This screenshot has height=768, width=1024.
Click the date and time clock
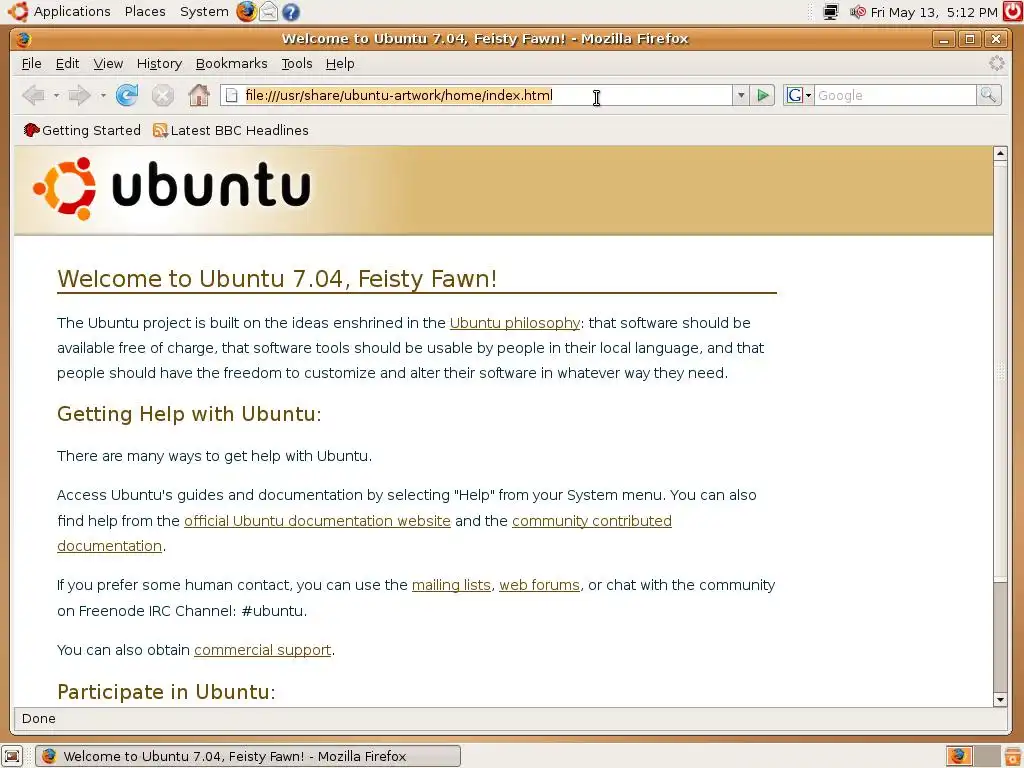tap(934, 12)
